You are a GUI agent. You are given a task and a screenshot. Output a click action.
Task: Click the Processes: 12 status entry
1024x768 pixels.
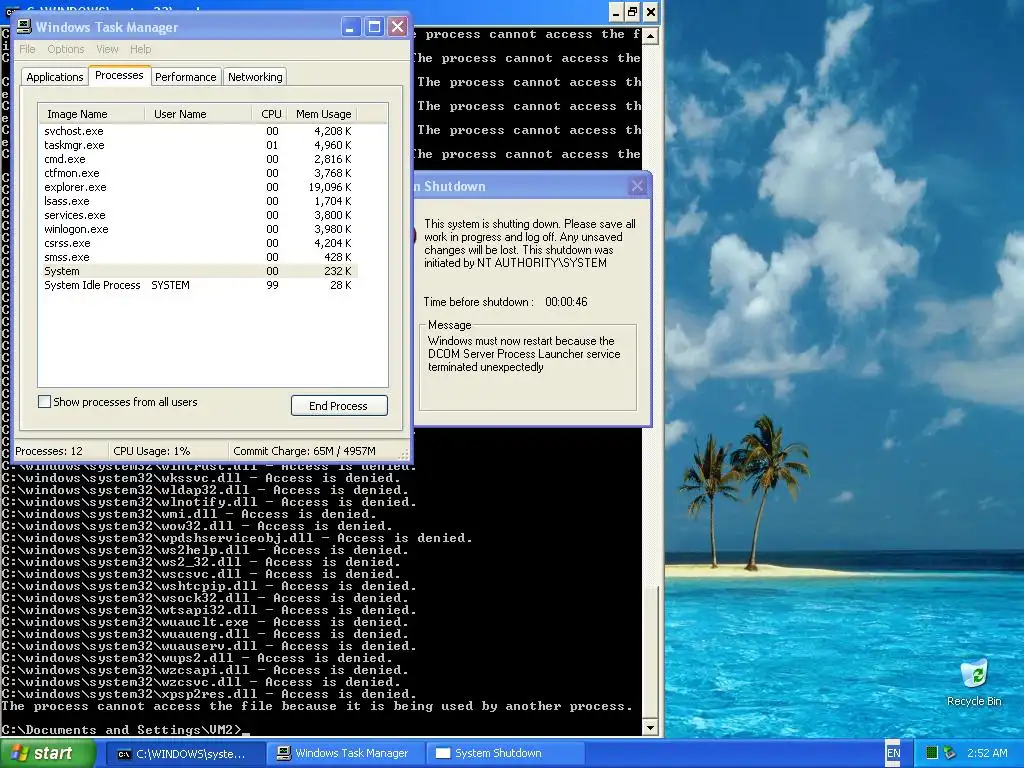(x=49, y=451)
